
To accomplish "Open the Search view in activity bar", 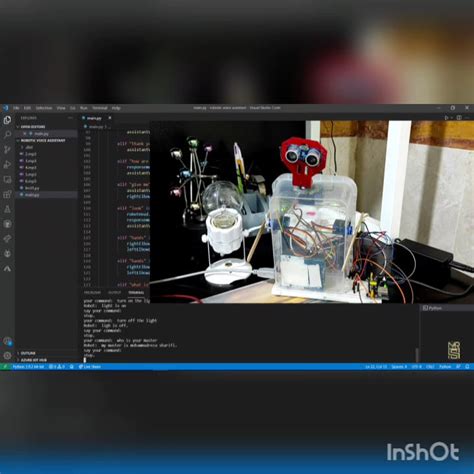I will (7, 135).
